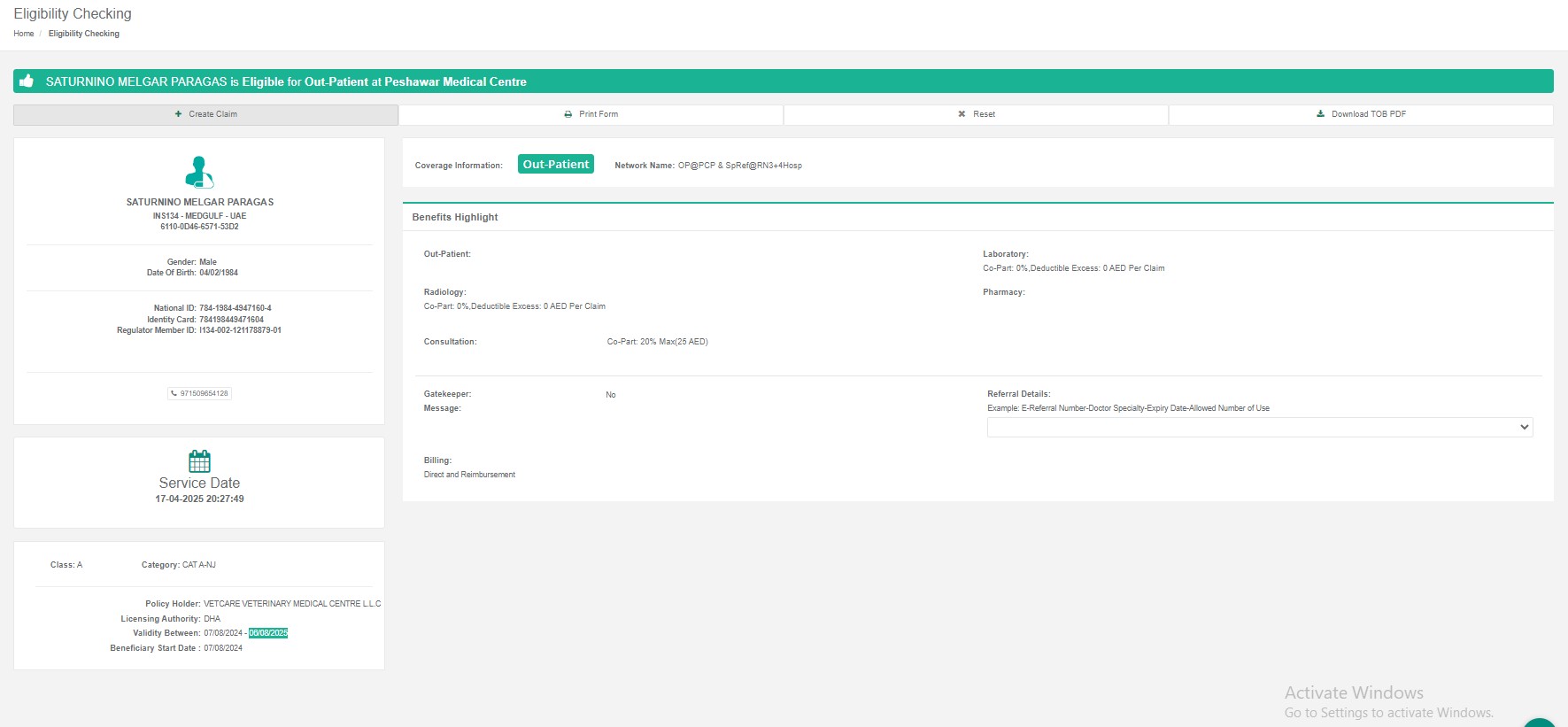The height and width of the screenshot is (727, 1568).
Task: Click the service date timestamp 17-04-2025
Action: click(199, 499)
